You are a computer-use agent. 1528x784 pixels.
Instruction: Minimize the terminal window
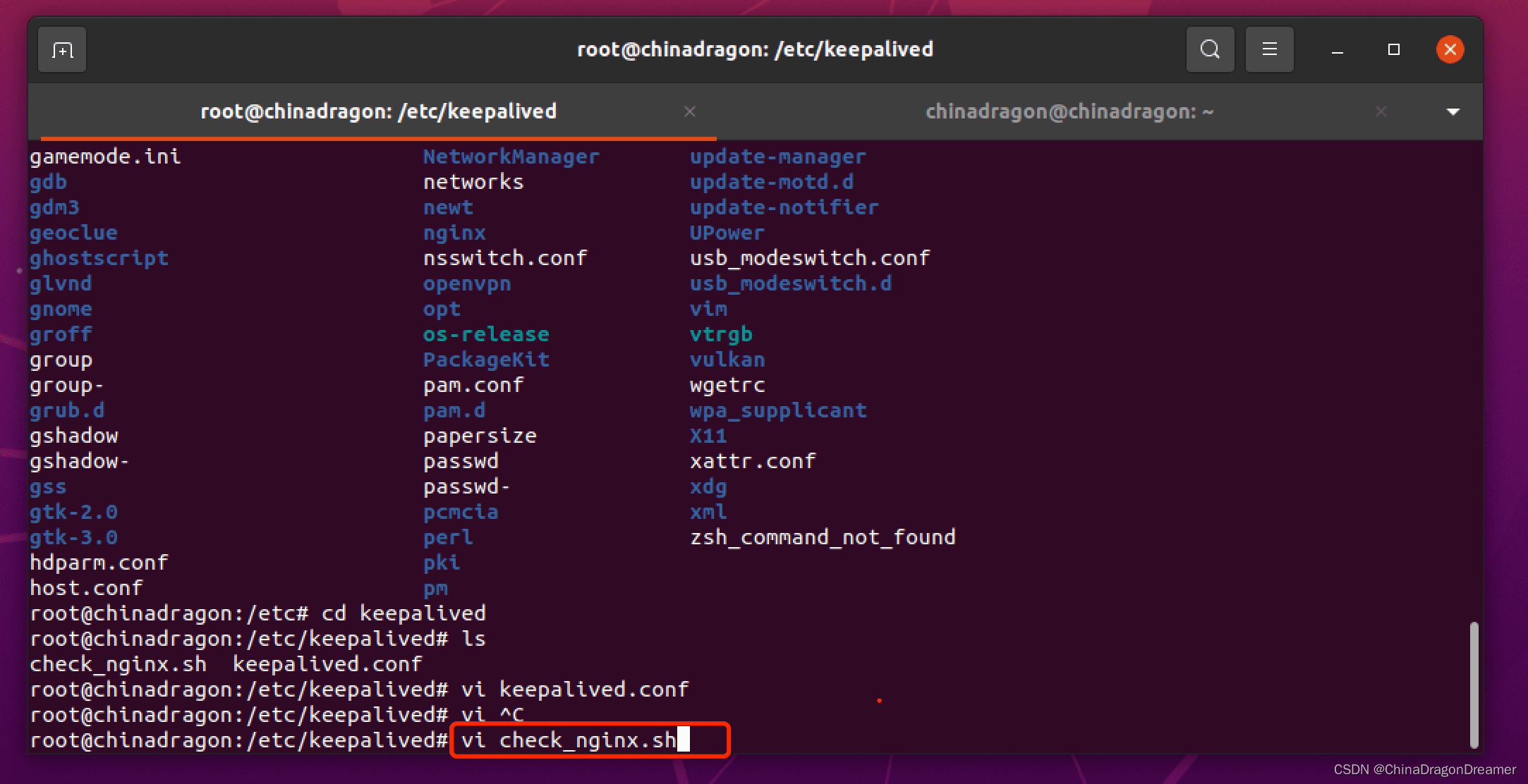pos(1337,50)
